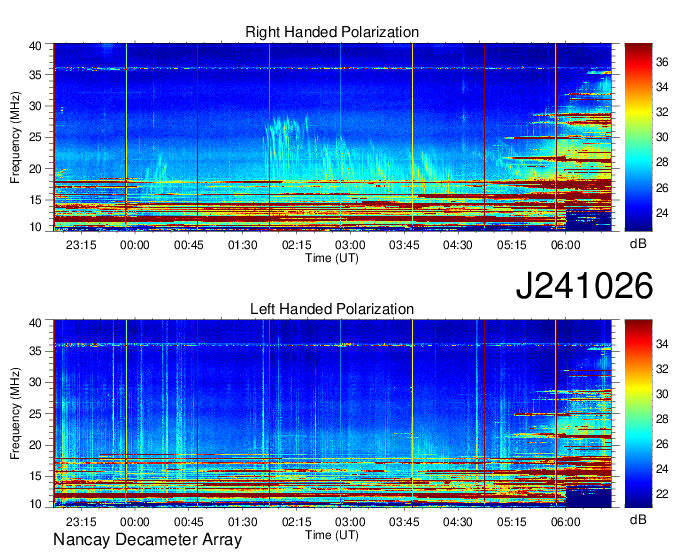Click the 24 value on the top colorbar
The width and height of the screenshot is (680, 552).
(x=662, y=213)
